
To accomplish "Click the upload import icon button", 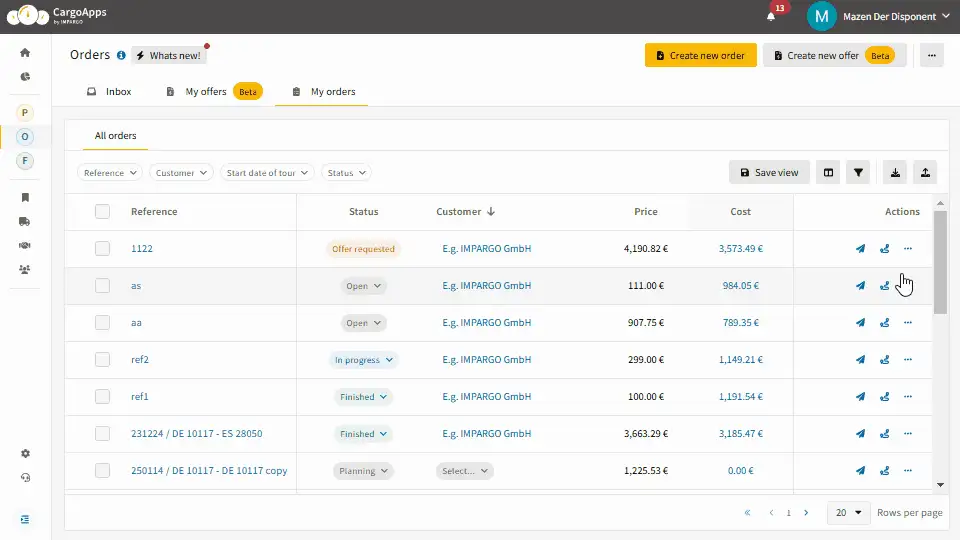I will pos(925,173).
